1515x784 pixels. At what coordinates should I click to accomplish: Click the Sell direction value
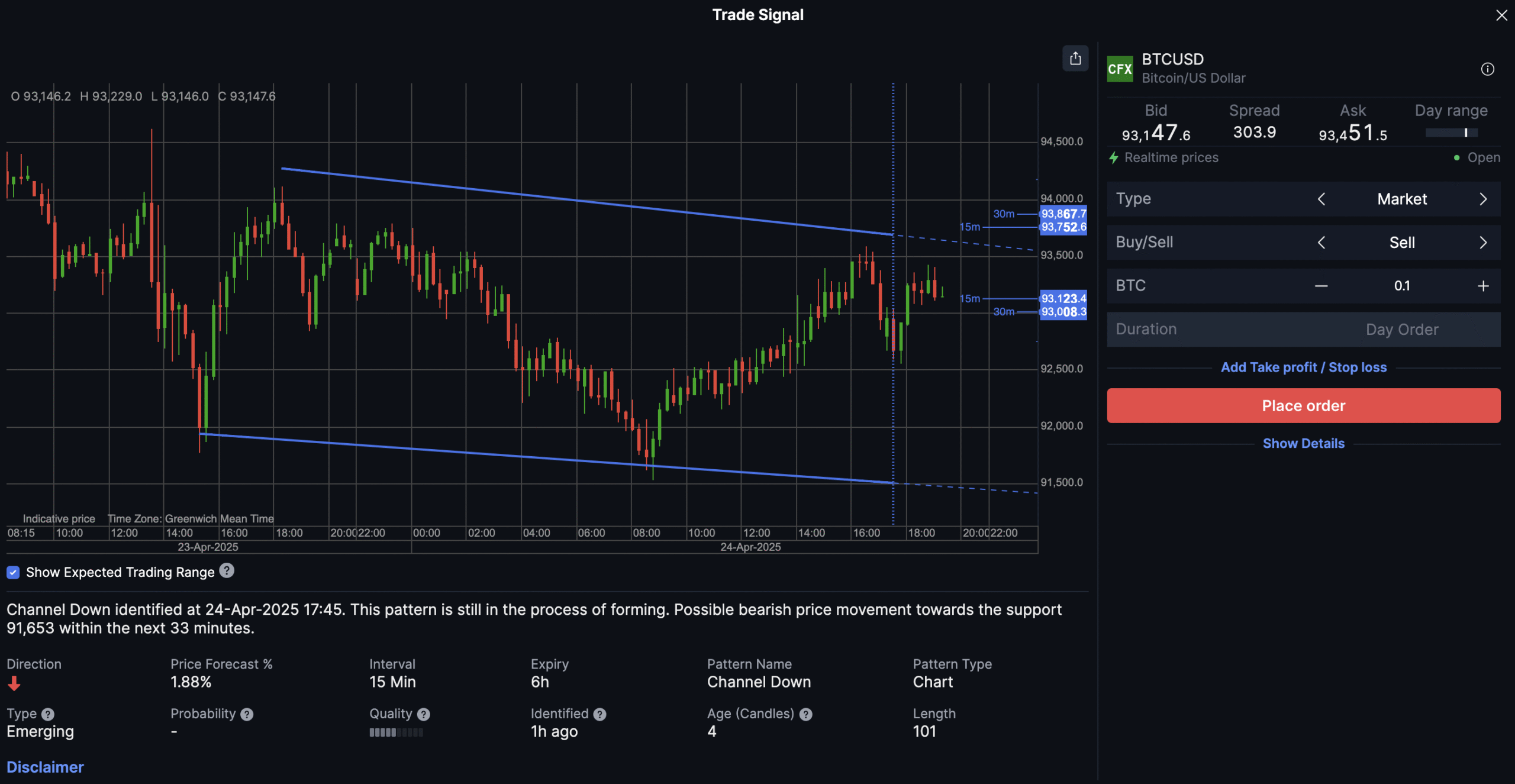[x=1402, y=243]
